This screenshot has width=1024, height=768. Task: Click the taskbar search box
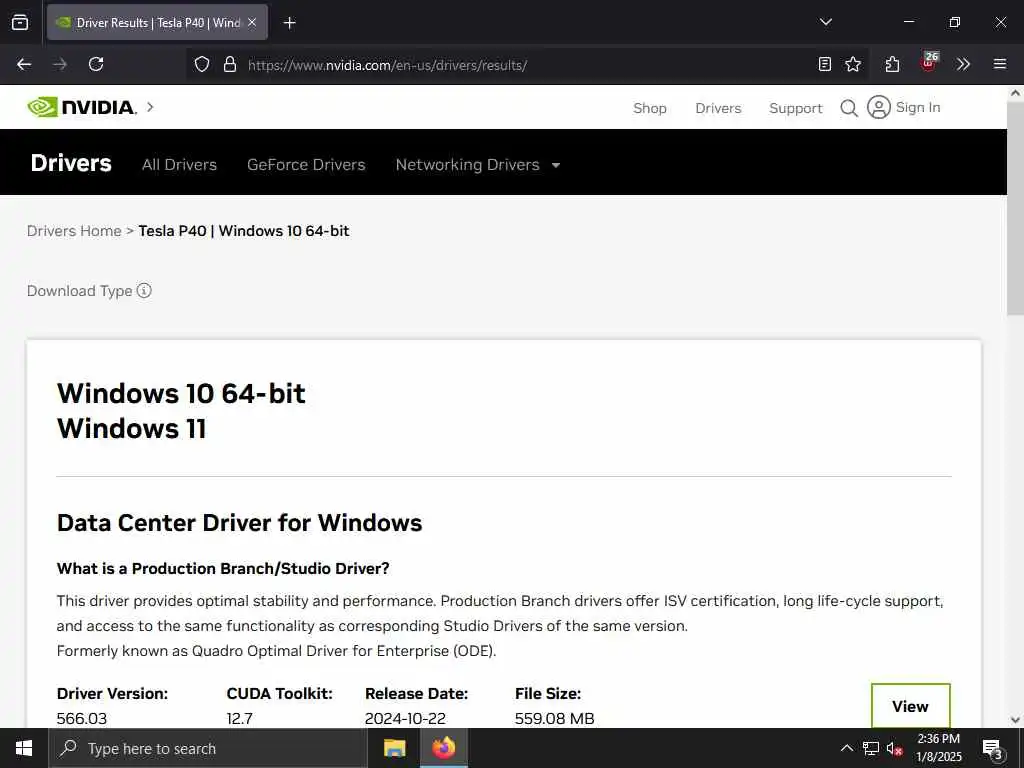click(x=208, y=748)
